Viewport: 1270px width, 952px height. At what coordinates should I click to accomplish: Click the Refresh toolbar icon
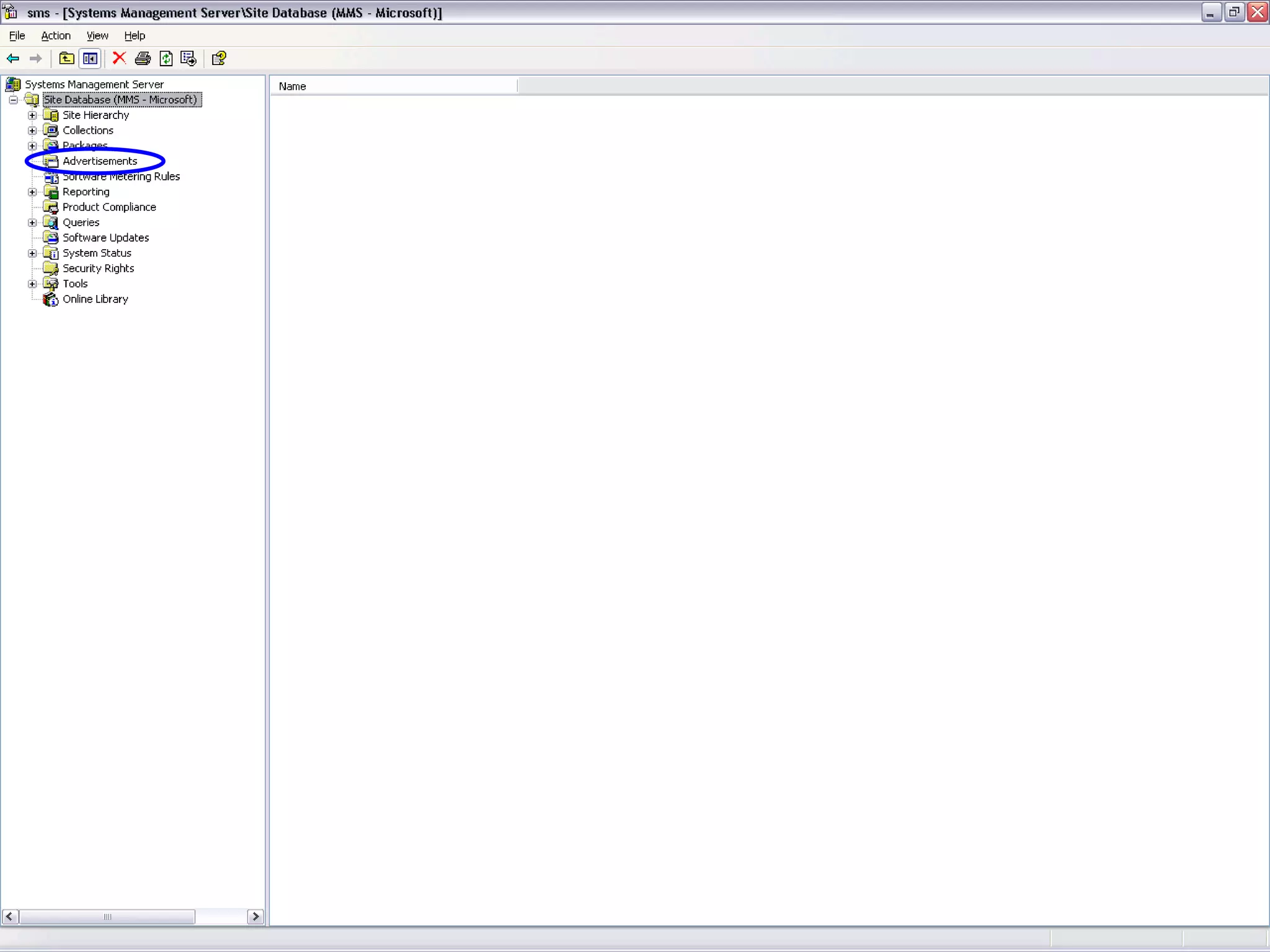click(166, 58)
